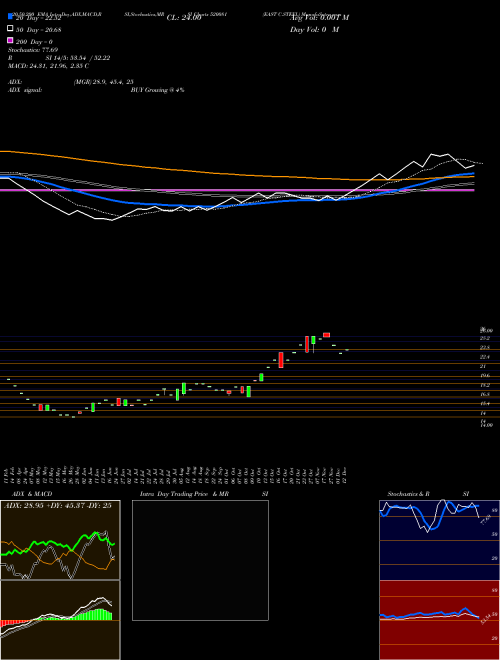This screenshot has height=660, width=500.
Task: Click the blue 20 Day legend swatch
Action: pos(10,17)
